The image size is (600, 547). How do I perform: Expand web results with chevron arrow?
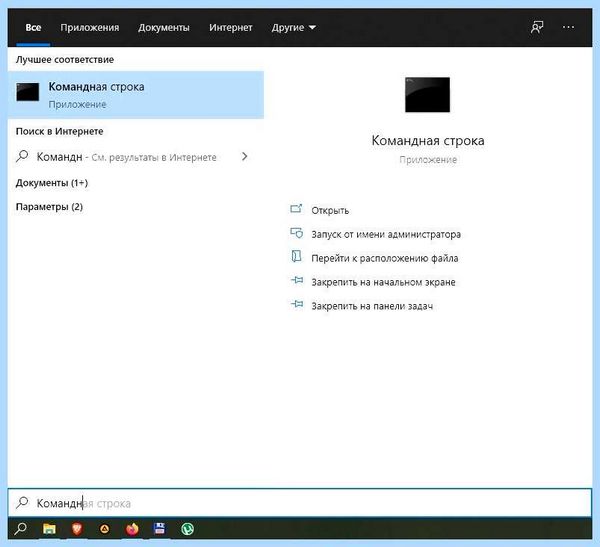[x=245, y=157]
